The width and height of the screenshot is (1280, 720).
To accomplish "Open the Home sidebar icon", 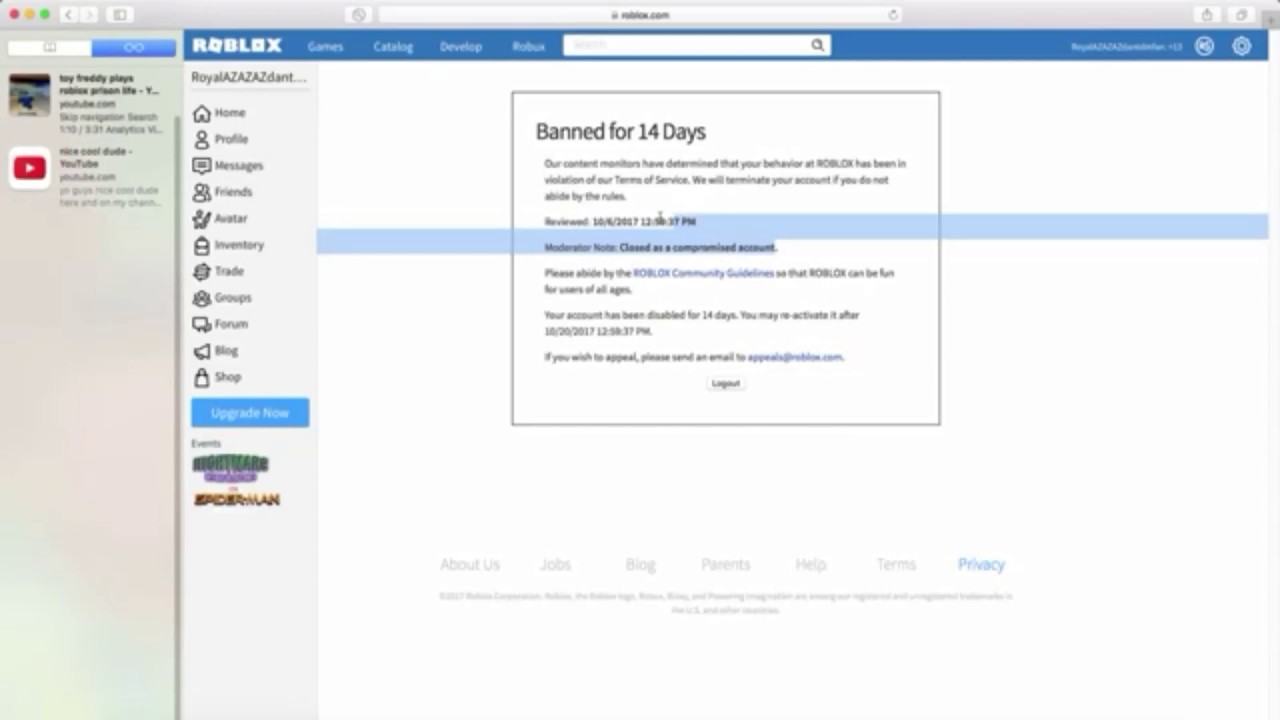I will [x=202, y=113].
